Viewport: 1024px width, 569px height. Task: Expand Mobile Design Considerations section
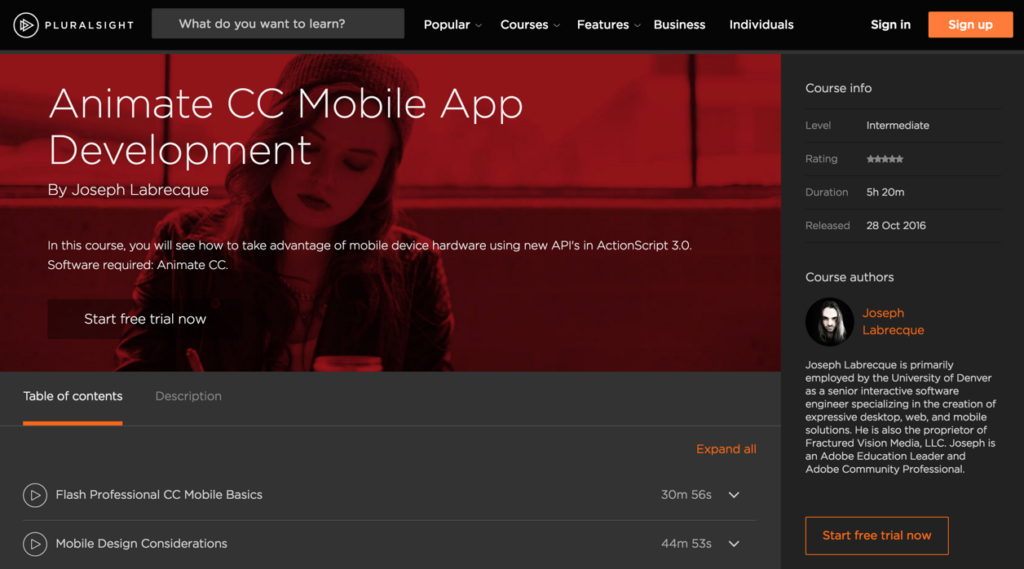click(x=734, y=544)
